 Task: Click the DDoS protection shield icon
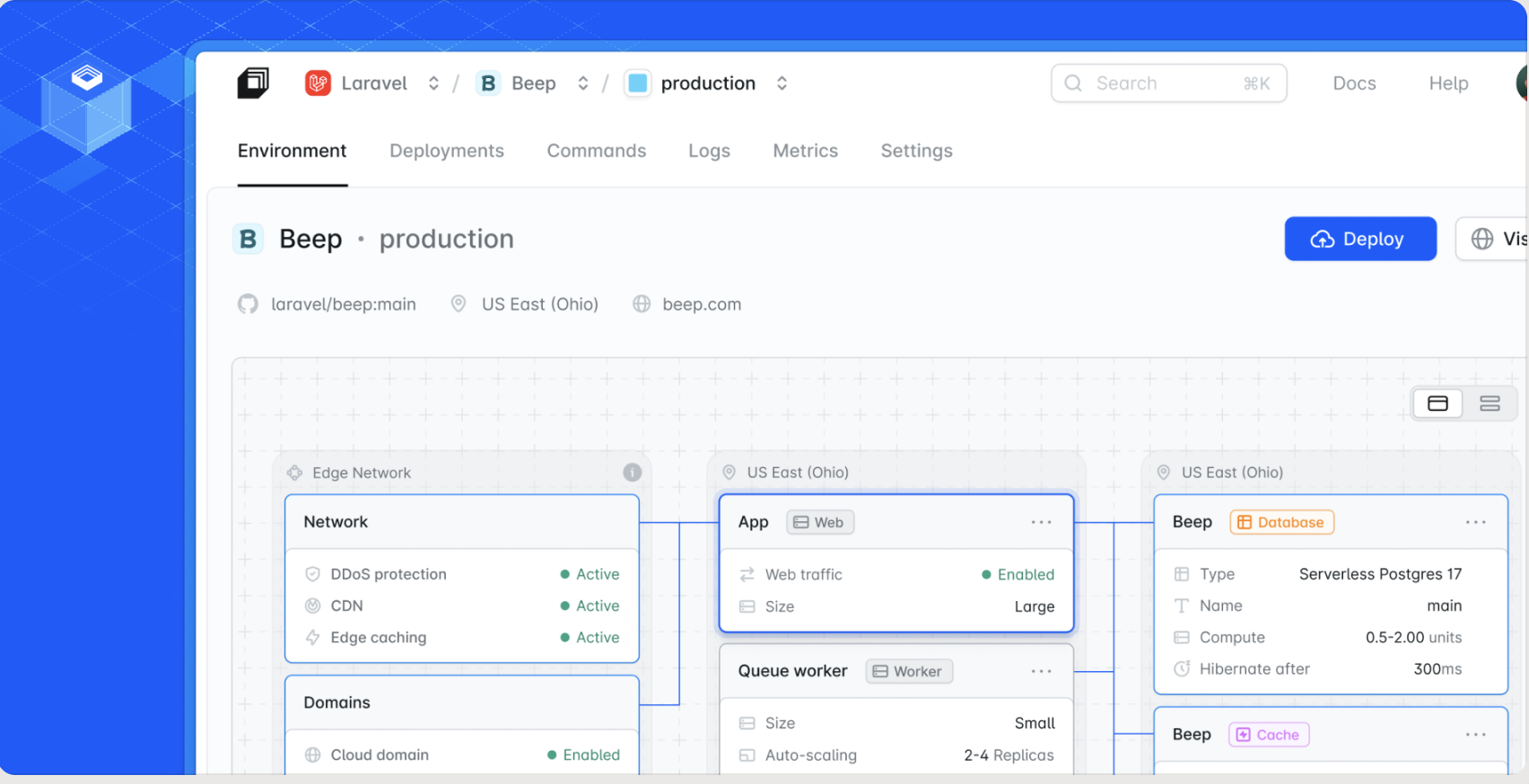pyautogui.click(x=313, y=574)
